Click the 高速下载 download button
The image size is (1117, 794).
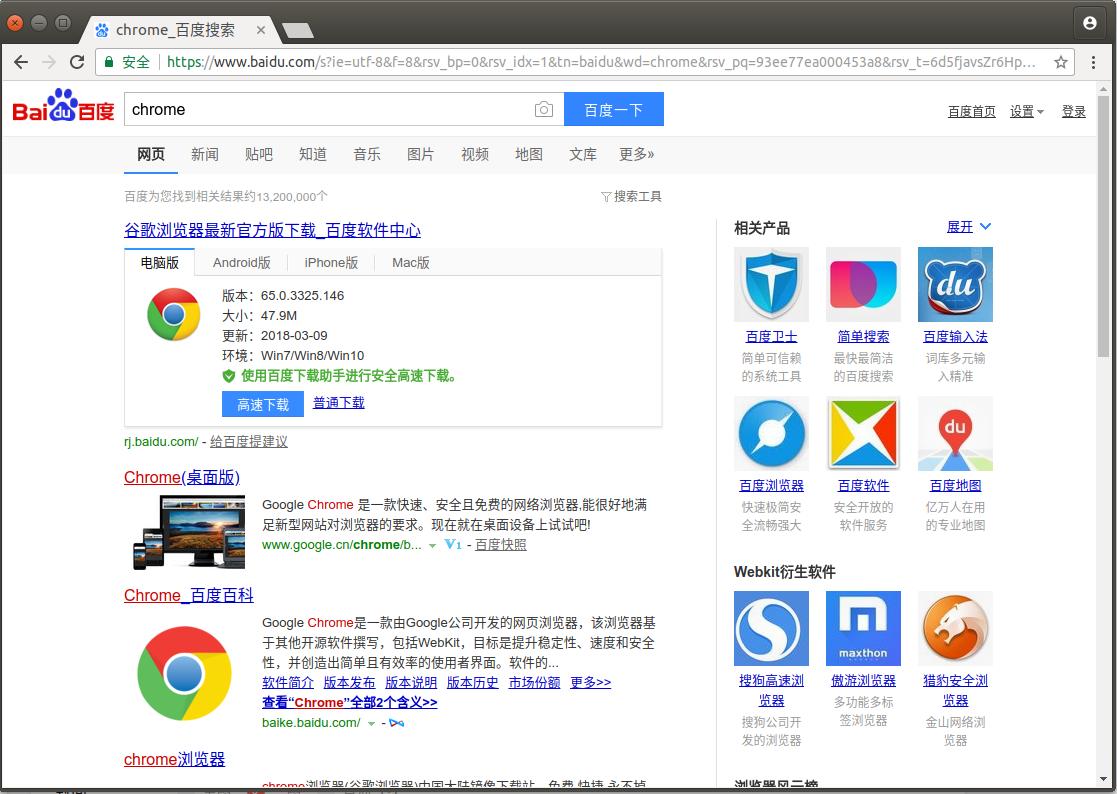pos(262,405)
